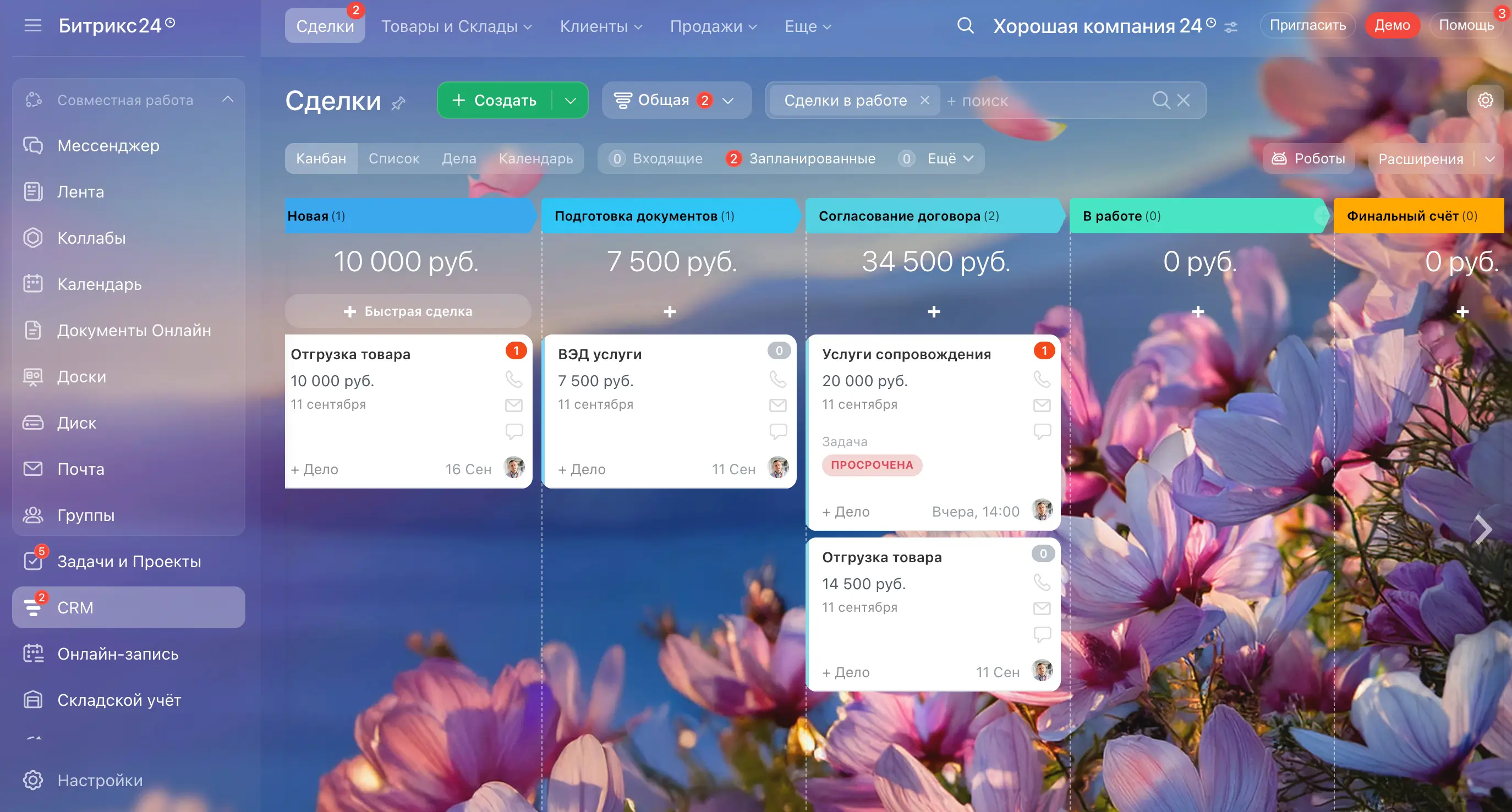
Task: Click the company settings sliders icon
Action: click(1231, 27)
